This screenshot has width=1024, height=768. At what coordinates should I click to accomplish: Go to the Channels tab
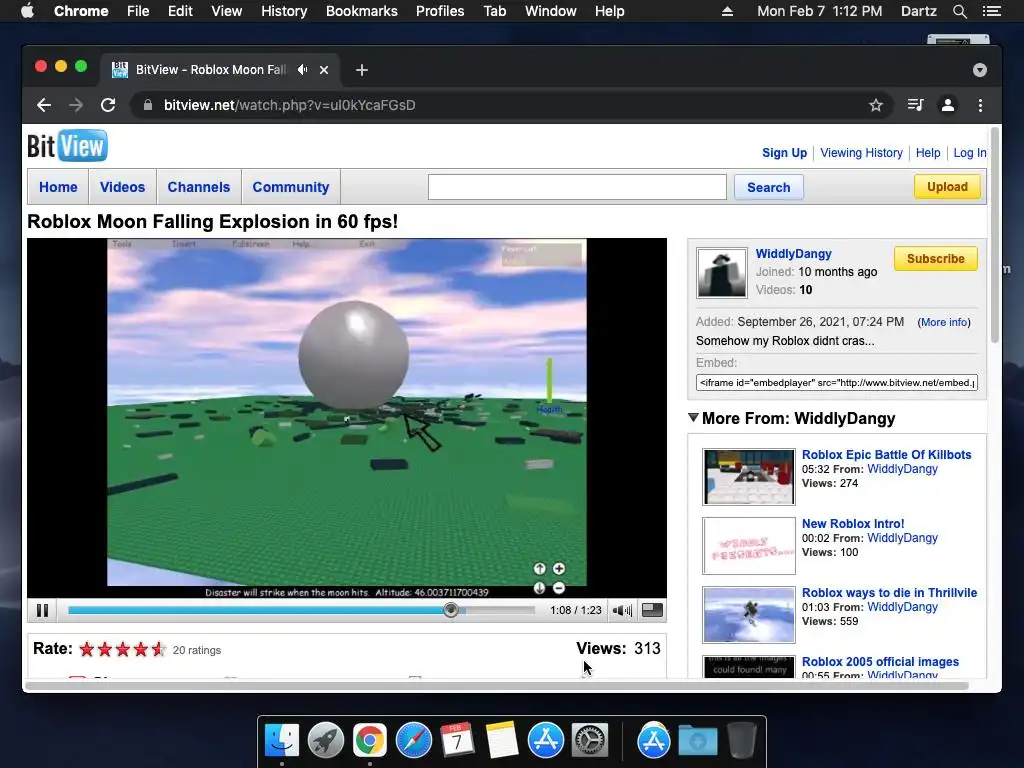(x=199, y=187)
